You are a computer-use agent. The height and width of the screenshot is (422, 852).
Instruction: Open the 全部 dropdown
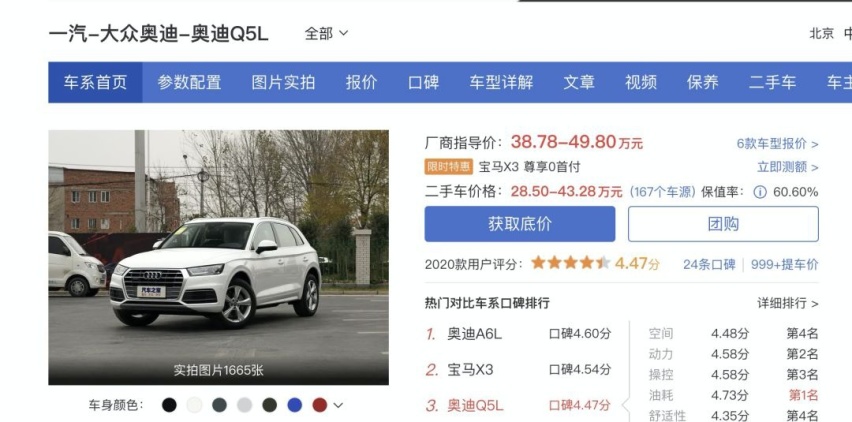(x=326, y=34)
